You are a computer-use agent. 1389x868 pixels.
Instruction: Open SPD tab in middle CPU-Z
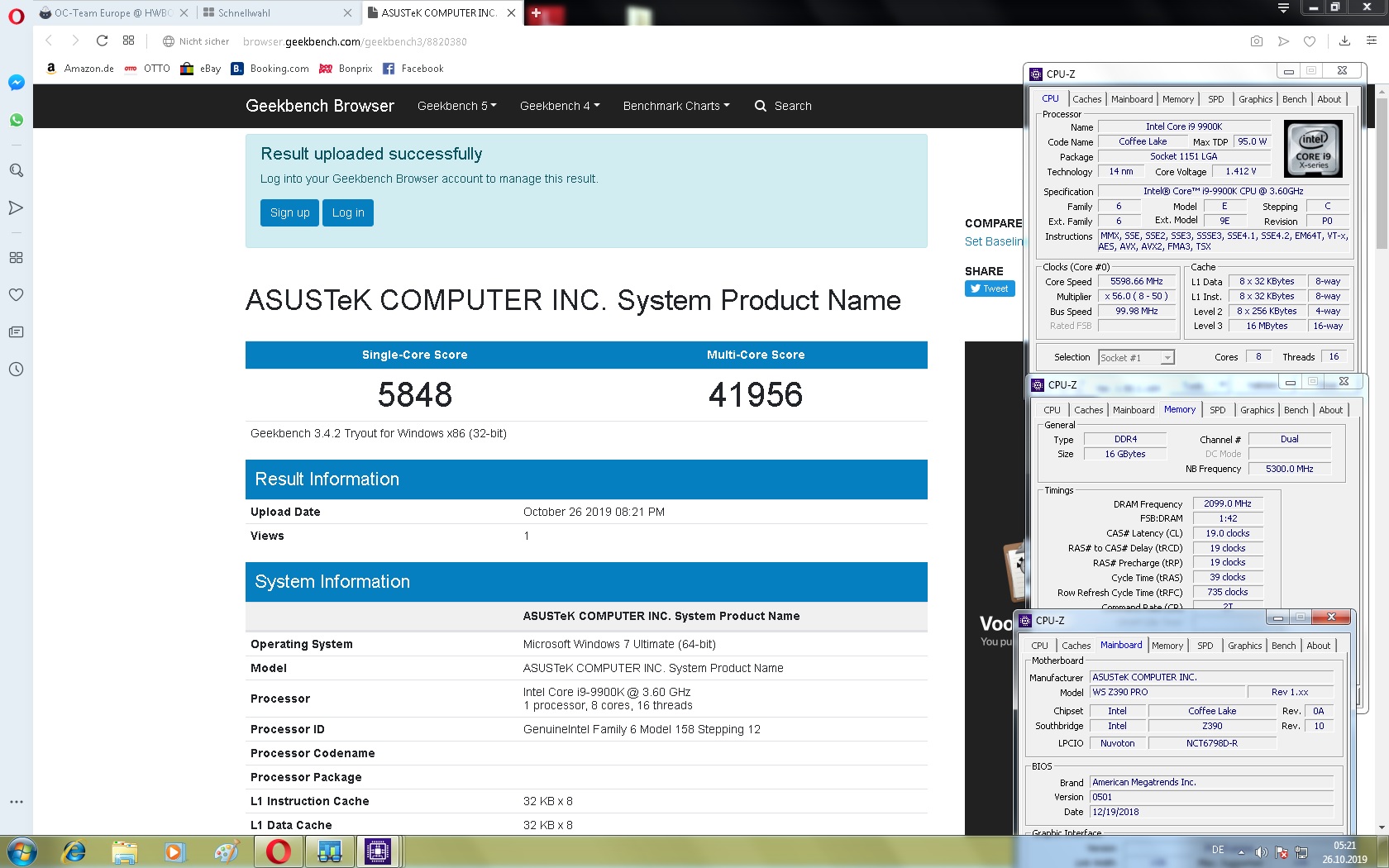click(1218, 410)
